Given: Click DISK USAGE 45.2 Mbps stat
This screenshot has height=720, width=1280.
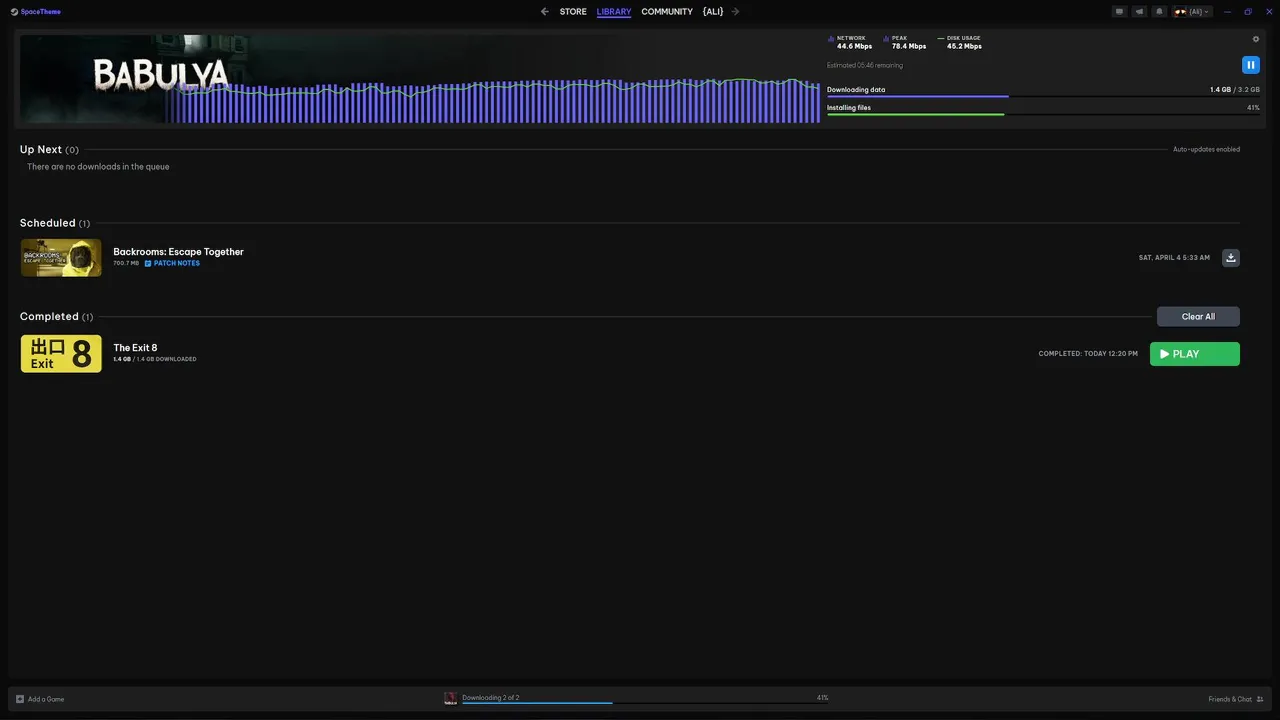Looking at the screenshot, I should pyautogui.click(x=960, y=43).
